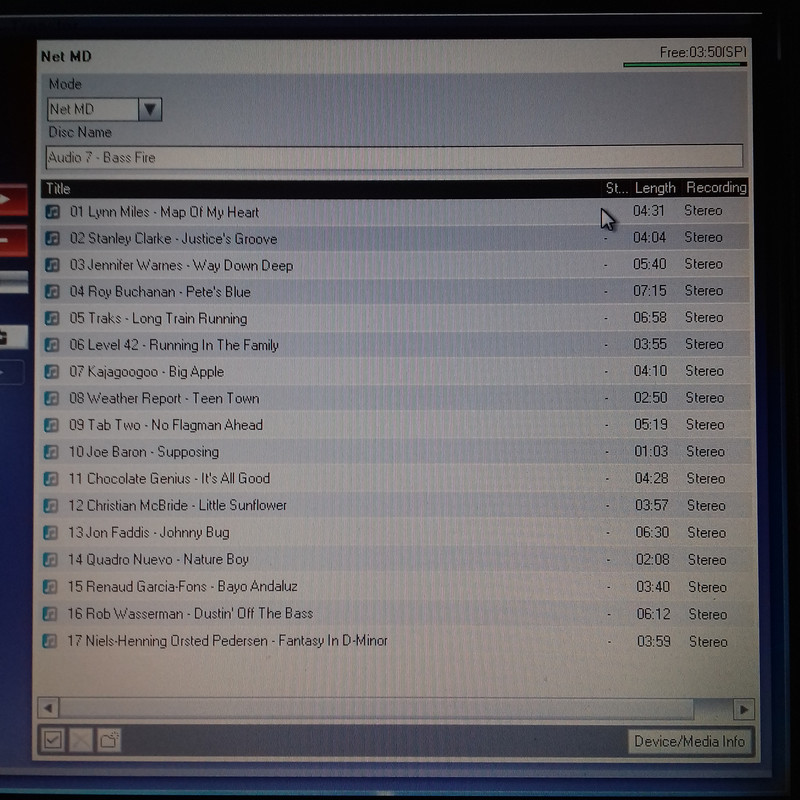Screen dimensions: 800x800
Task: Click music icon for Tab Two track
Action: pos(51,425)
